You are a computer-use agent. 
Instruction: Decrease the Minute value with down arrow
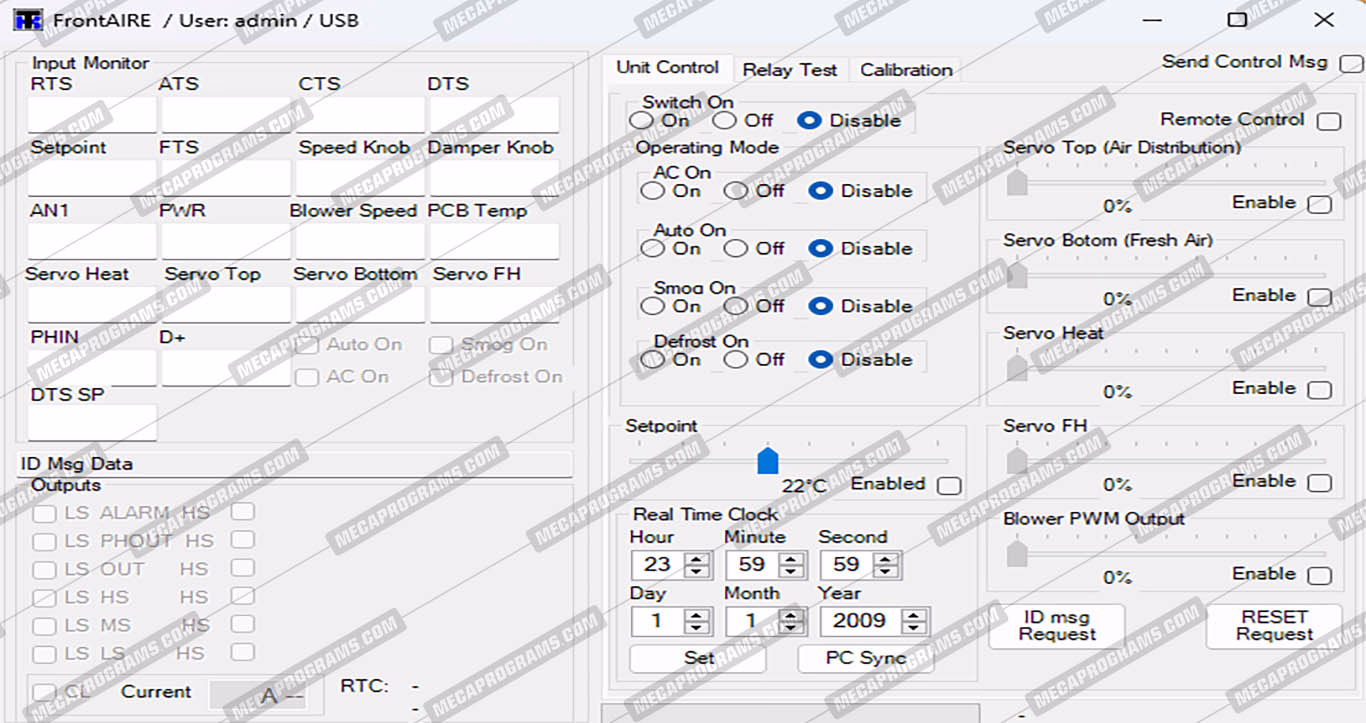coord(792,571)
